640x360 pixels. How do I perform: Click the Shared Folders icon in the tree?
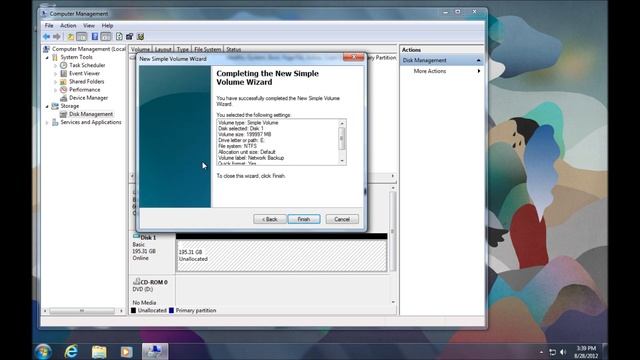[x=64, y=82]
